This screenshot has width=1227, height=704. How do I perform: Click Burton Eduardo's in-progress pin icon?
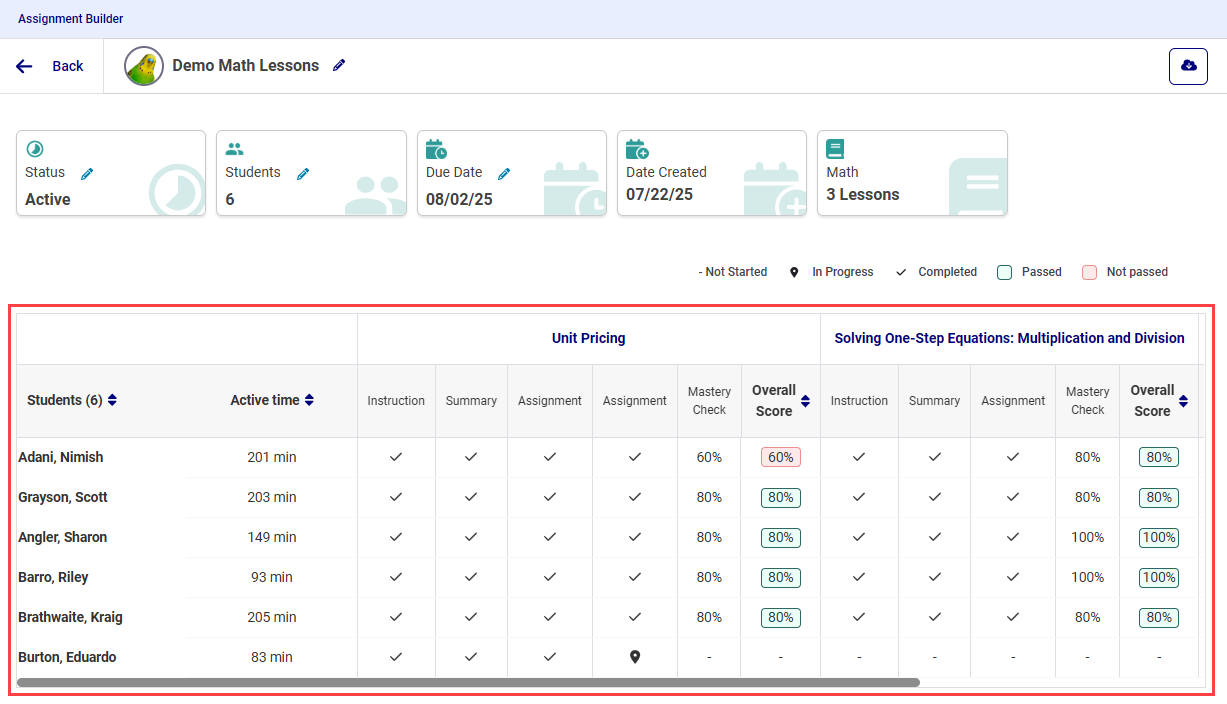coord(634,657)
